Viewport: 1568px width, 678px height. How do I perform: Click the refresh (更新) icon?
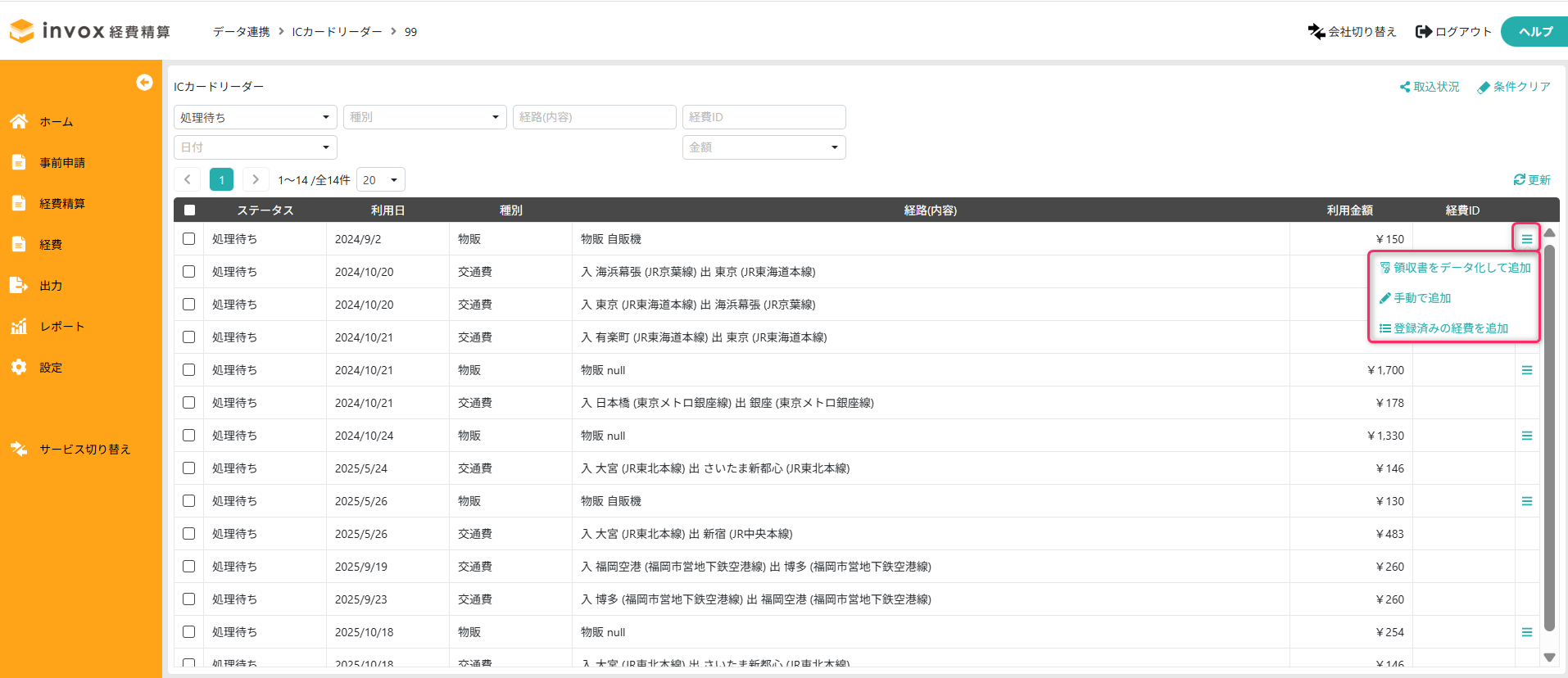[1519, 179]
